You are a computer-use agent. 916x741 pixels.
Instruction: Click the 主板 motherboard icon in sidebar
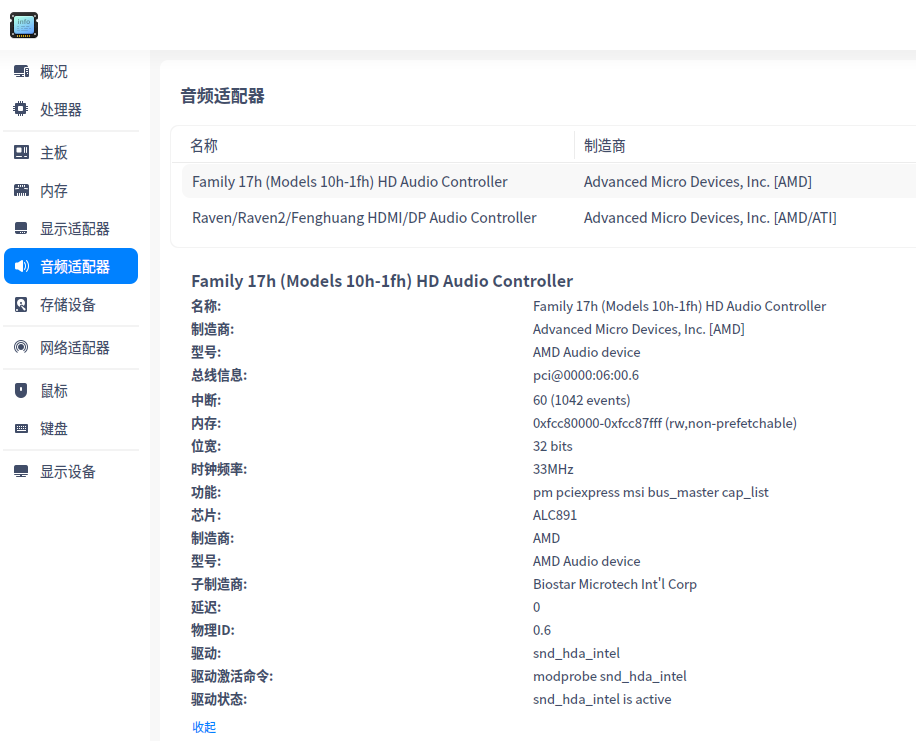[22, 152]
